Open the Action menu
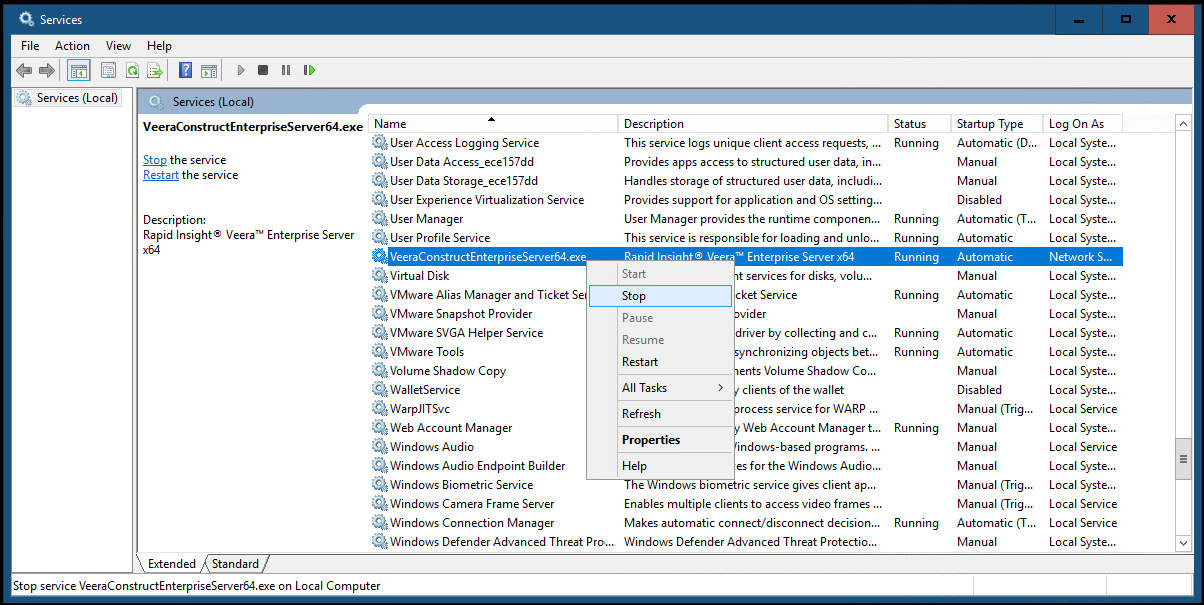The height and width of the screenshot is (605, 1204). 72,45
